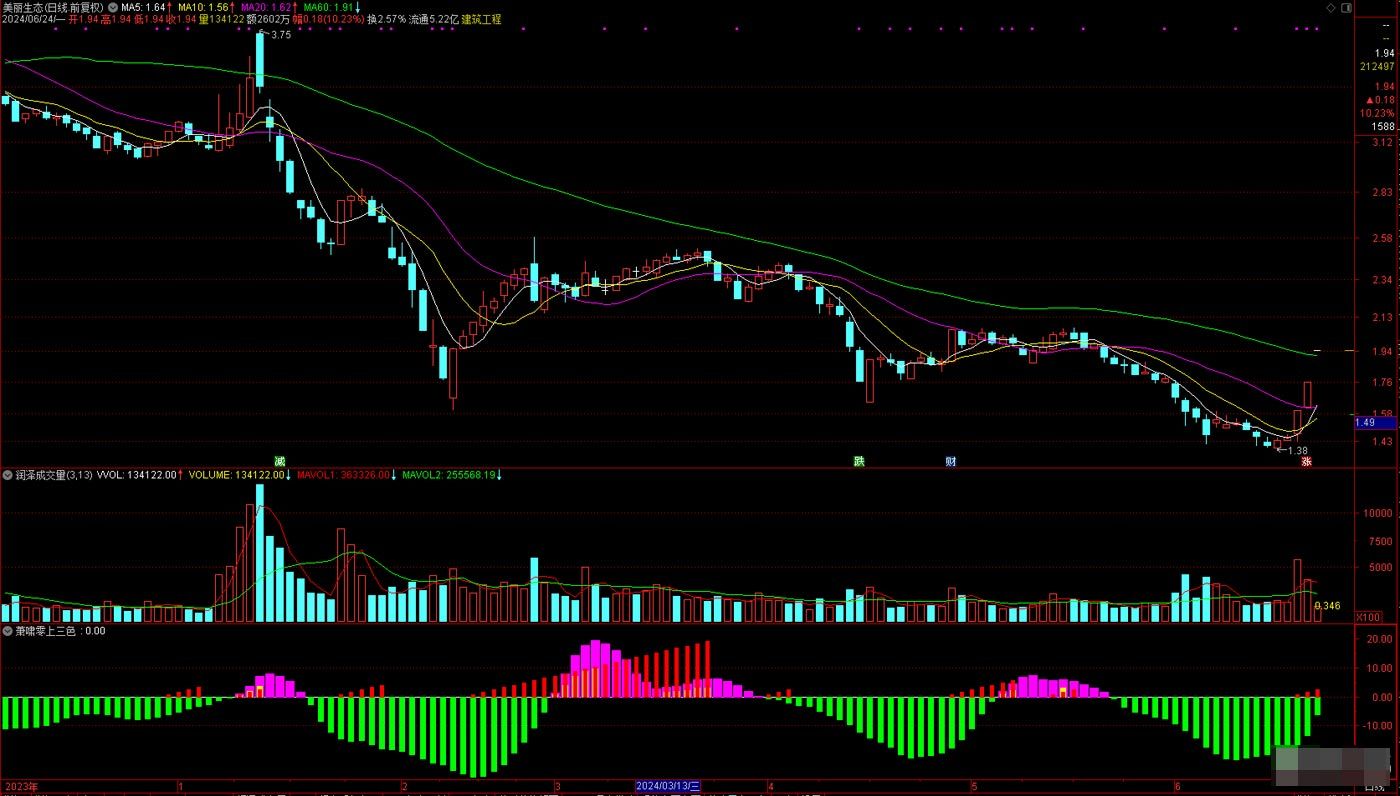Click the 流通5.22亿 float shares readout
The width and height of the screenshot is (1400, 796).
coord(434,19)
